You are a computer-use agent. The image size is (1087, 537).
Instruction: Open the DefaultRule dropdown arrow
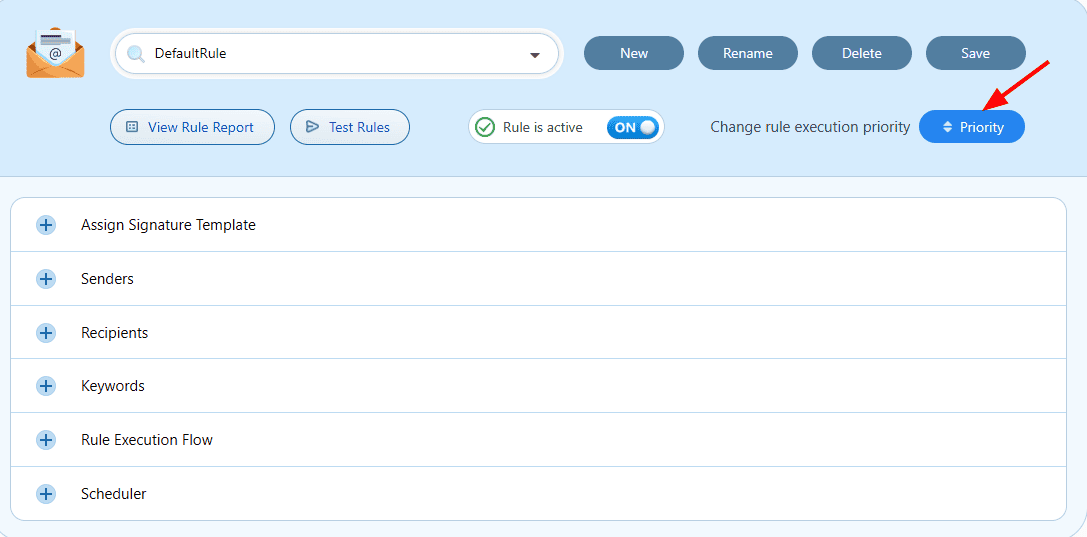pos(535,55)
